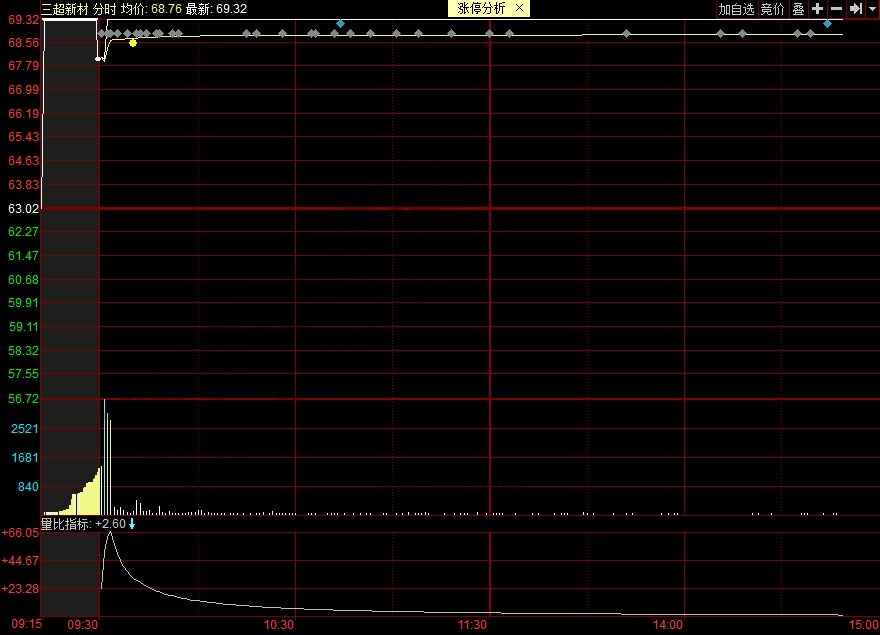Image resolution: width=880 pixels, height=635 pixels.
Task: Click the blue diamond marker left of 11:00
Action: [x=341, y=23]
